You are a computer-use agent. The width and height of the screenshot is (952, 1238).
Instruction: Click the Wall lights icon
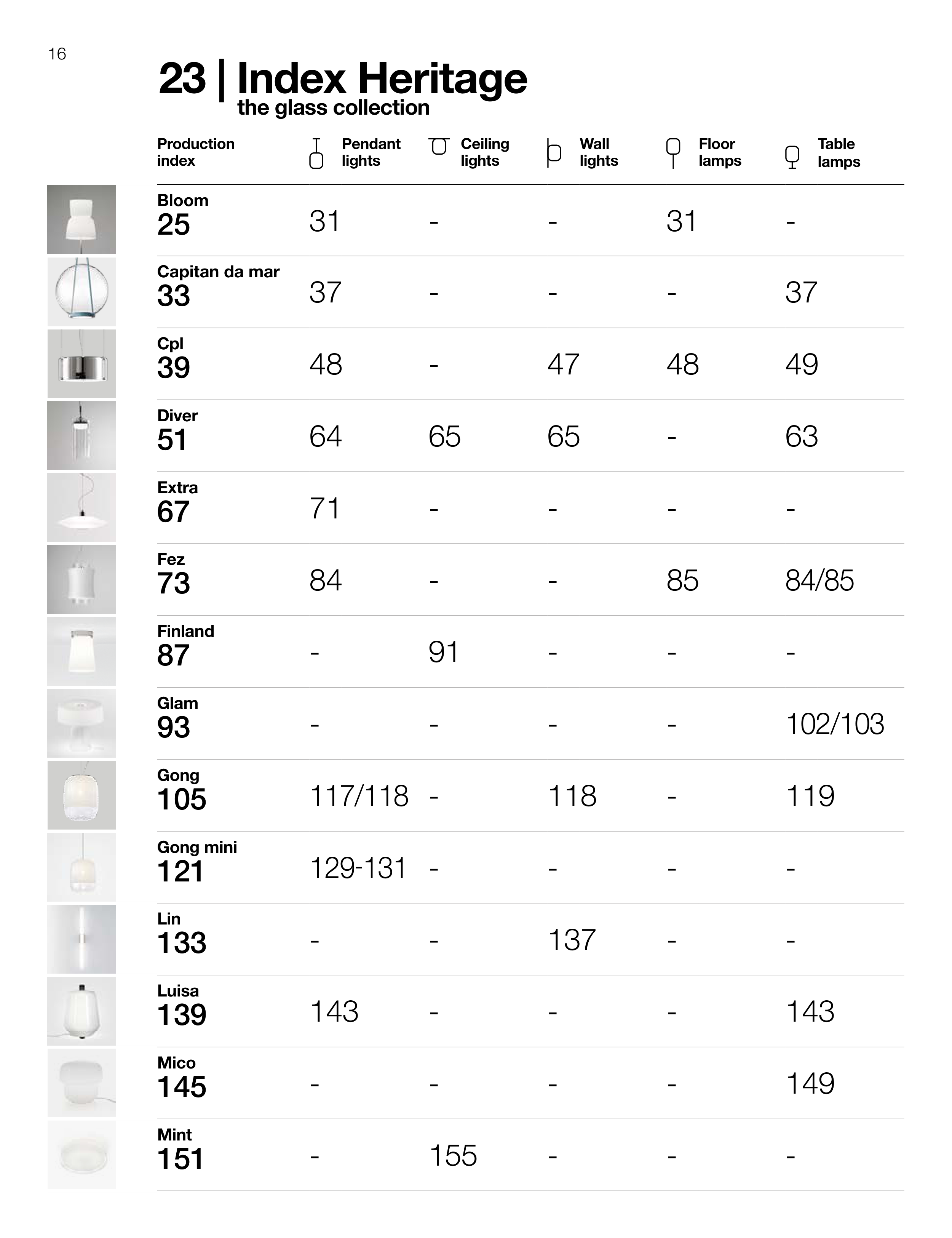[x=554, y=152]
